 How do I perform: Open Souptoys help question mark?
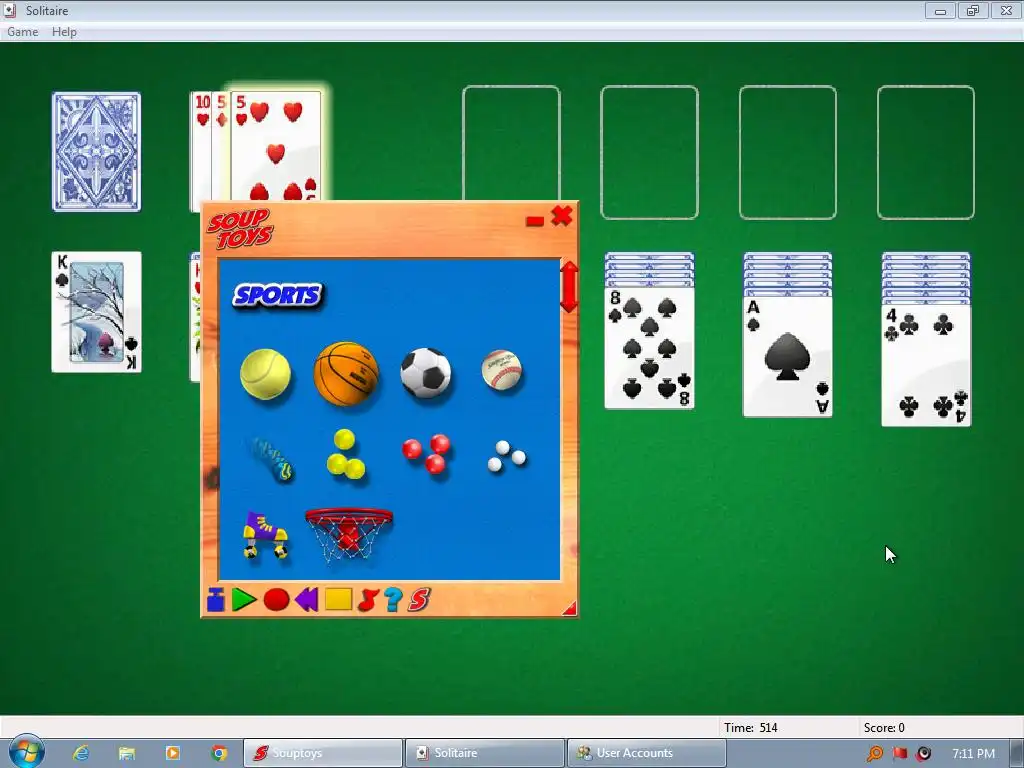point(393,600)
